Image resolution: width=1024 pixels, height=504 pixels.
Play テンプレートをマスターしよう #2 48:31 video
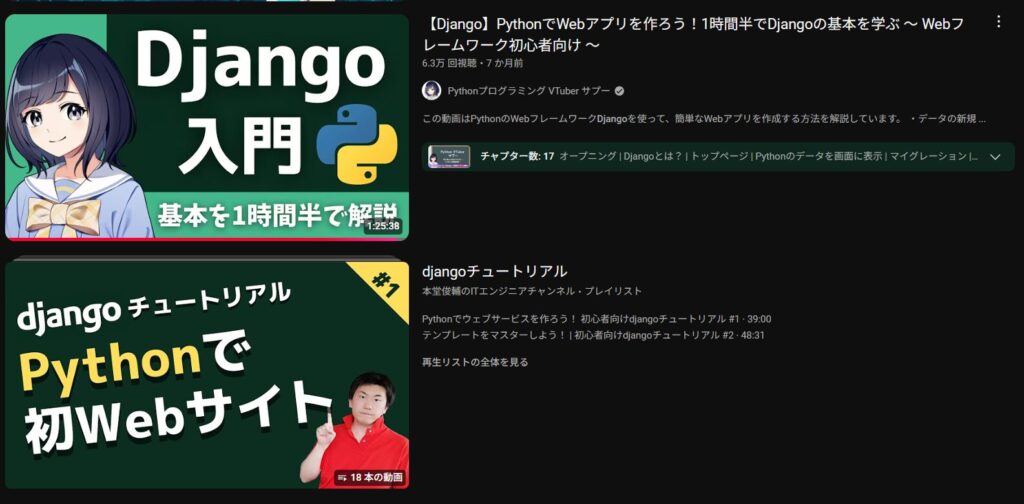(x=594, y=336)
